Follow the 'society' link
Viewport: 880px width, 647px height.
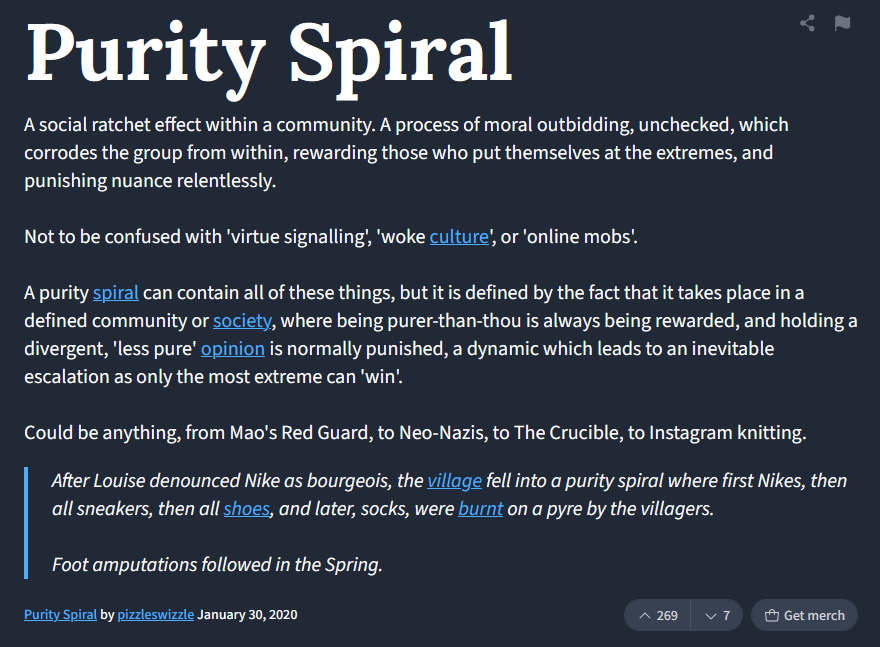[242, 321]
